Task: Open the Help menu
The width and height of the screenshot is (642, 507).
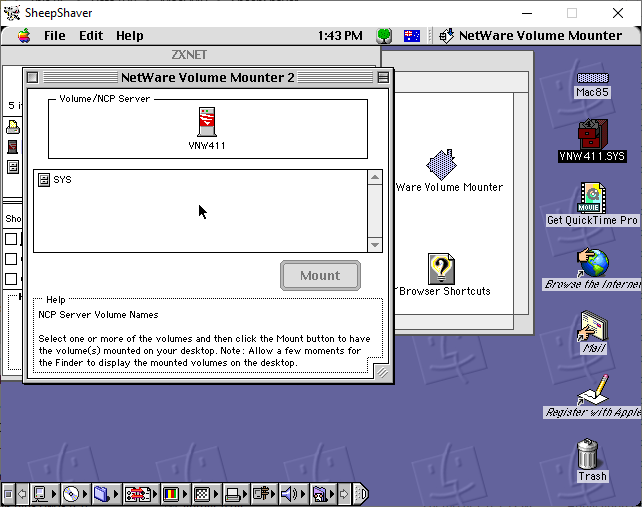Action: point(129,36)
